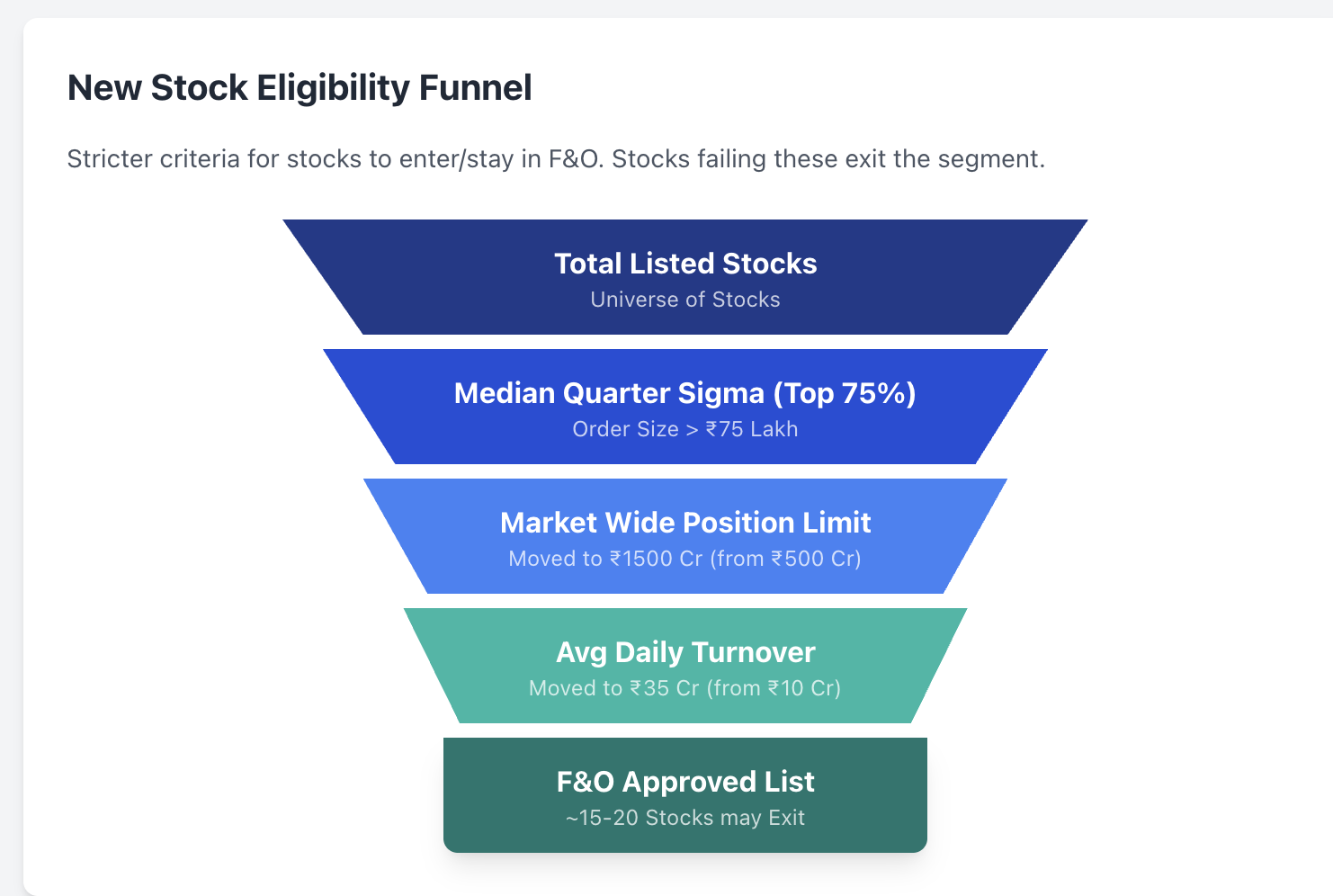
Task: Click the 'Median Quarter Sigma (Top 75%)' title
Action: click(685, 393)
